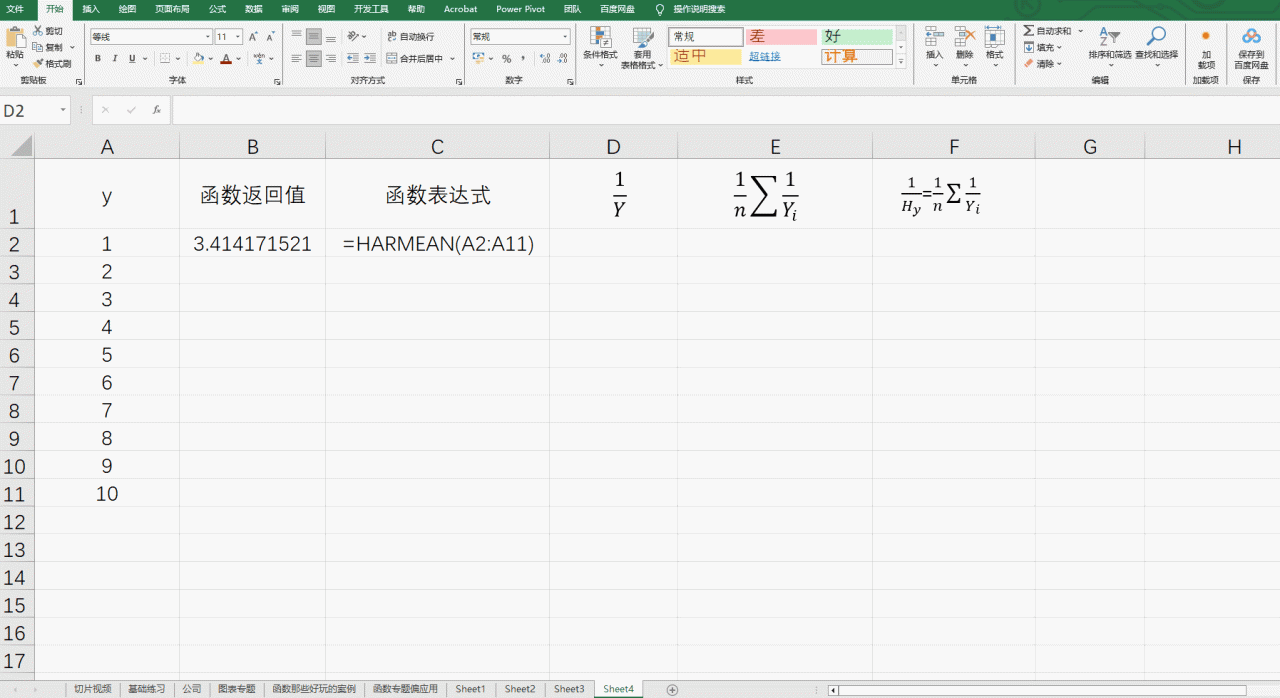Toggle italic formatting (I)
1280x698 pixels.
tap(115, 59)
